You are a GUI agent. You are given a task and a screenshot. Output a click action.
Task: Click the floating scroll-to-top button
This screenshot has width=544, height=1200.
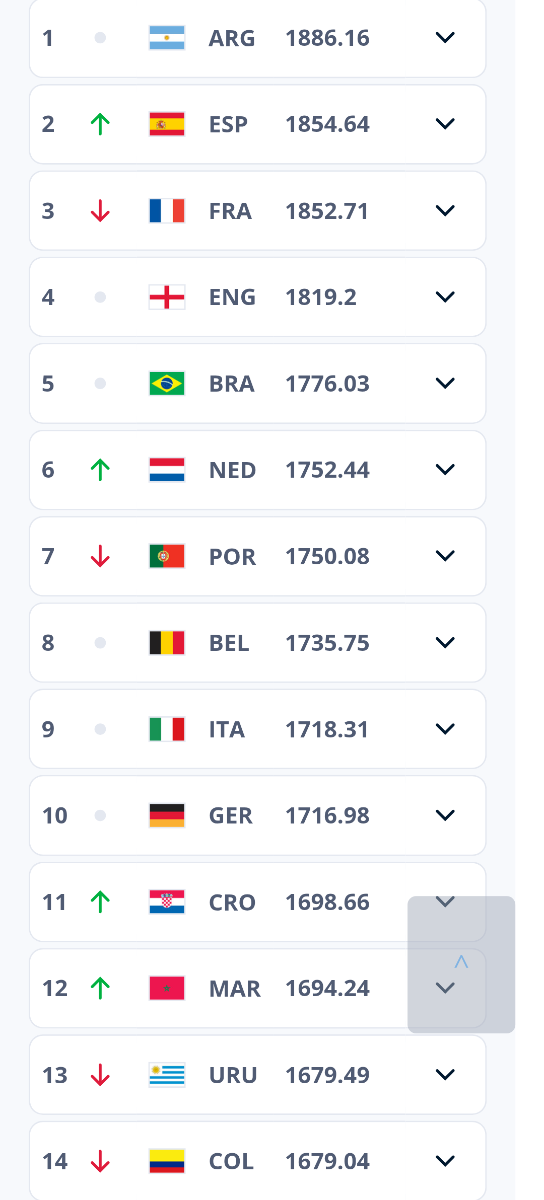[x=461, y=964]
